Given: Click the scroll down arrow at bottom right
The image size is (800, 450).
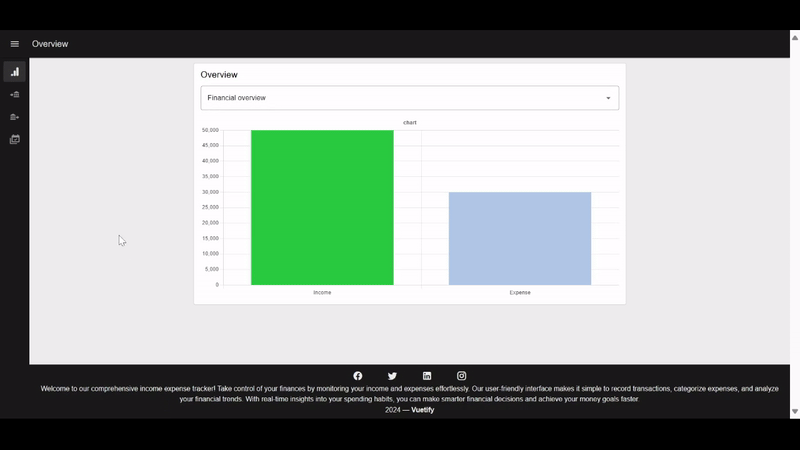Looking at the screenshot, I should pos(795,411).
